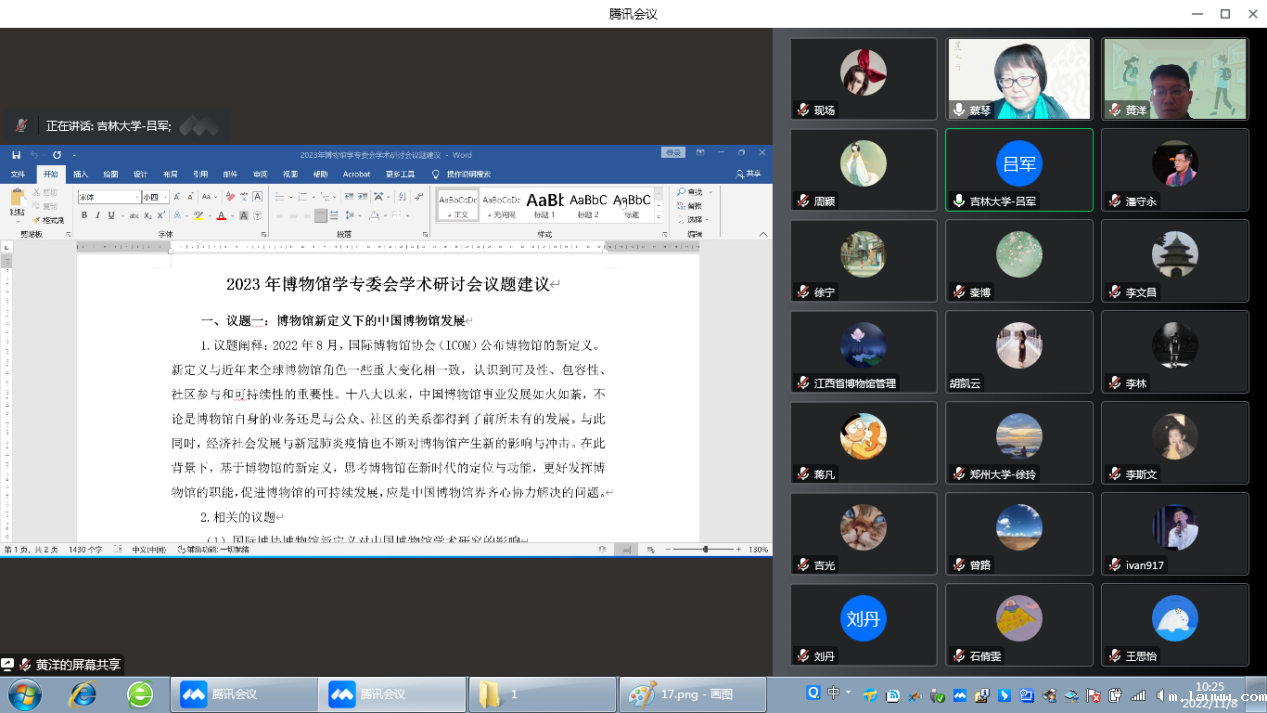Toggle italic formatting in the ribbon
This screenshot has width=1267, height=713.
(x=97, y=215)
